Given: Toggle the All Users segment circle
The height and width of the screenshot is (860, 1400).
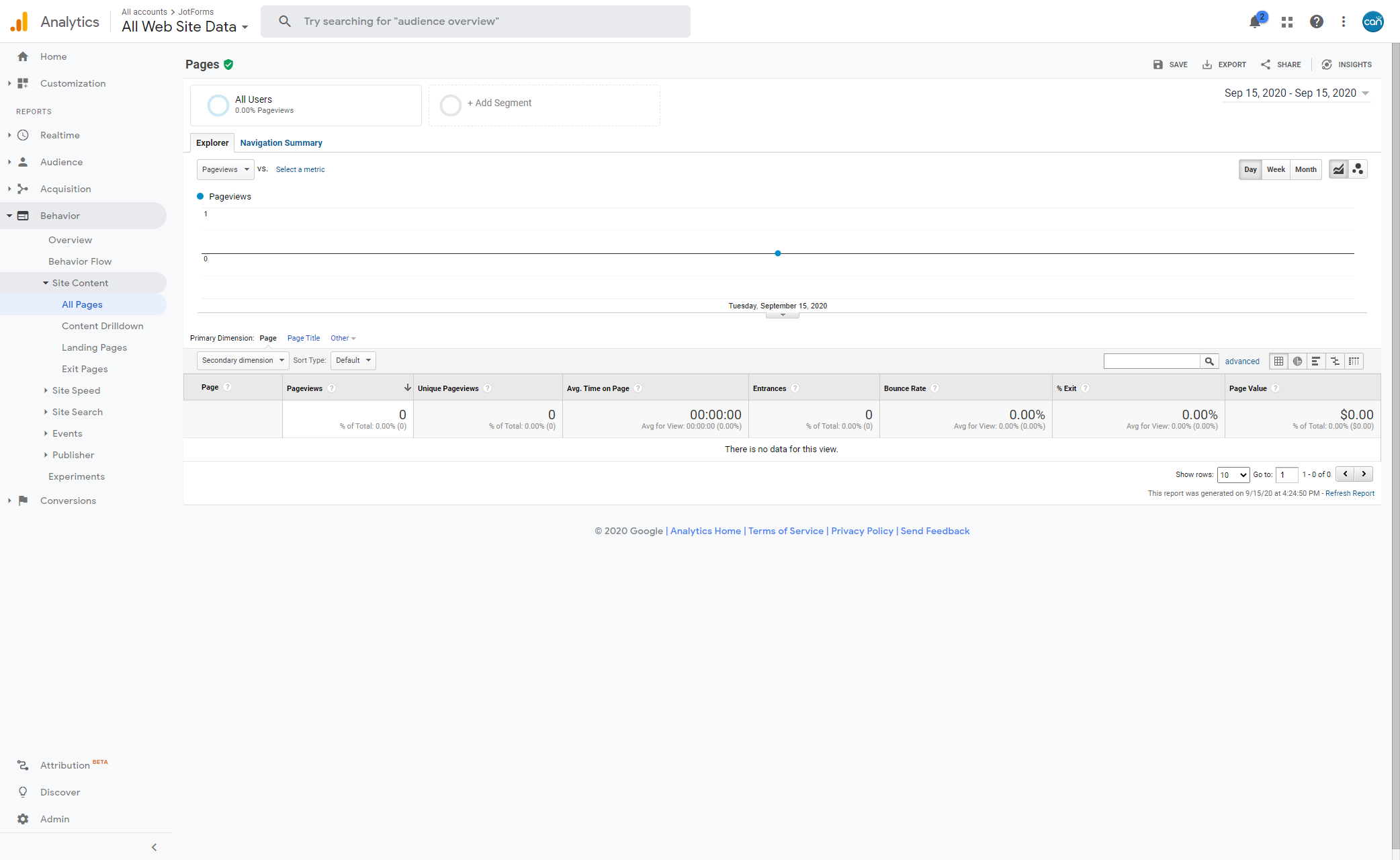Looking at the screenshot, I should (217, 105).
